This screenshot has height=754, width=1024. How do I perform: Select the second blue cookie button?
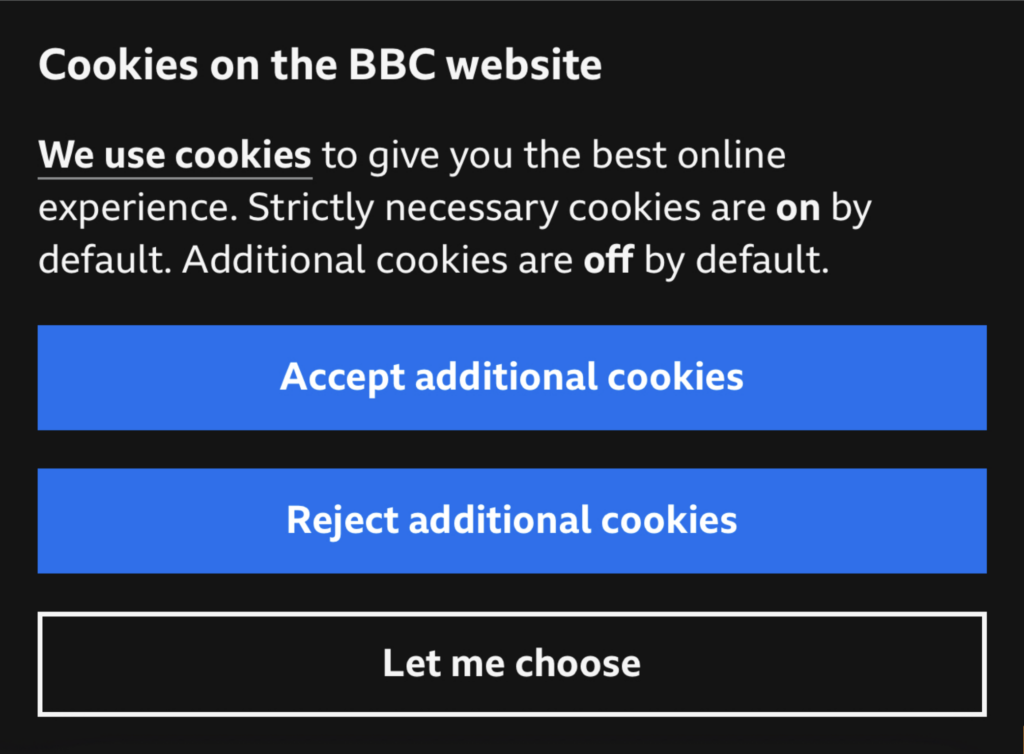[x=512, y=520]
